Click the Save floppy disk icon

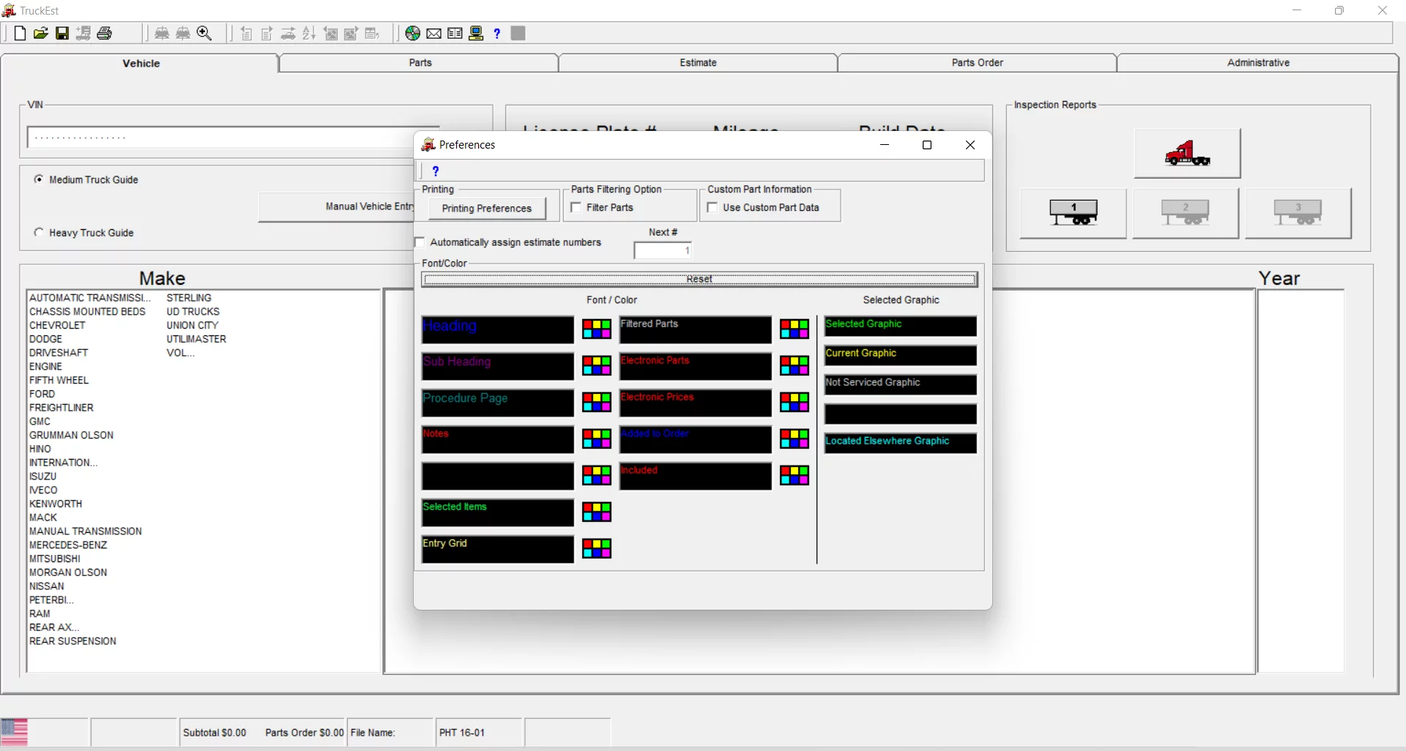click(x=61, y=33)
